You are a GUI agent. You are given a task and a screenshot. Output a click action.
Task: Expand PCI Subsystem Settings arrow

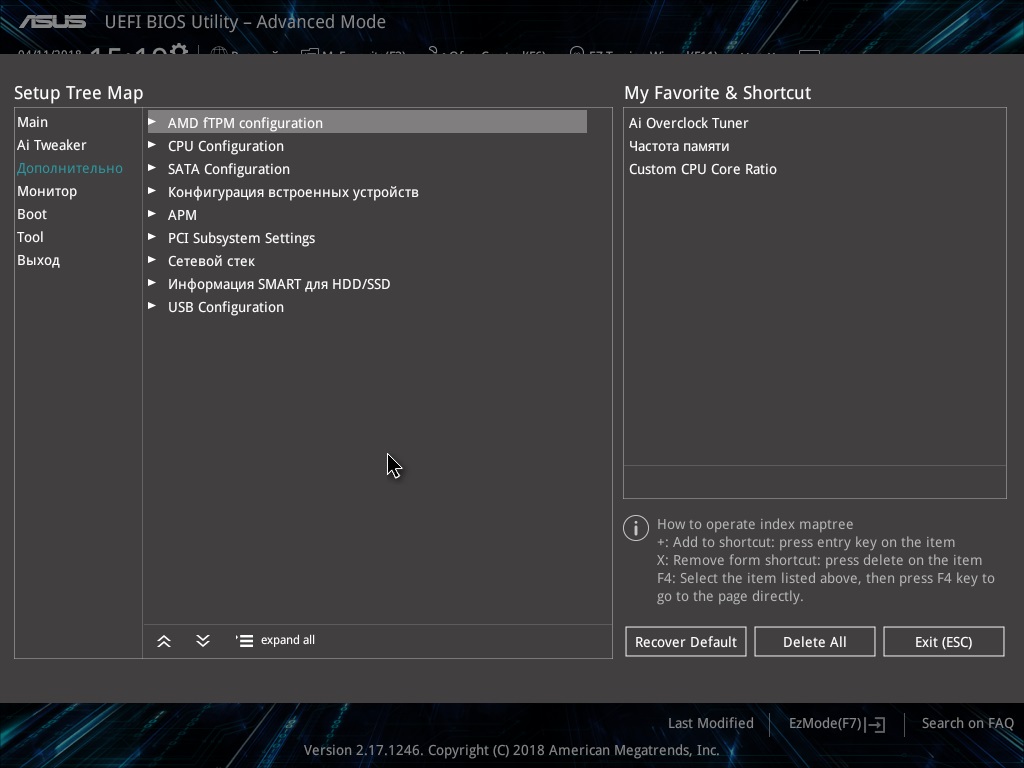pos(152,236)
